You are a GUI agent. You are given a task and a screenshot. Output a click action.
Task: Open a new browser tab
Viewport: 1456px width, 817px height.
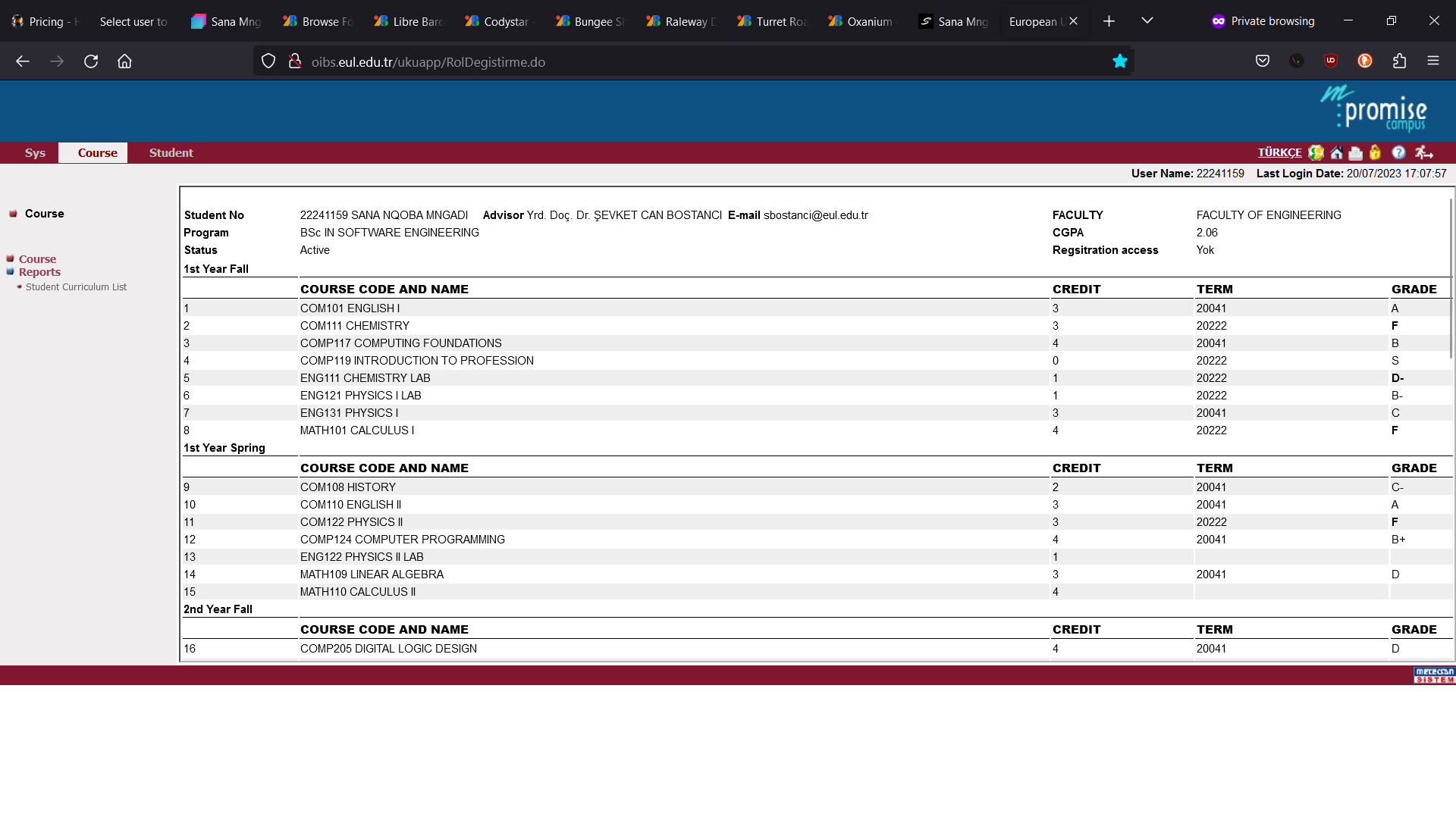1109,21
